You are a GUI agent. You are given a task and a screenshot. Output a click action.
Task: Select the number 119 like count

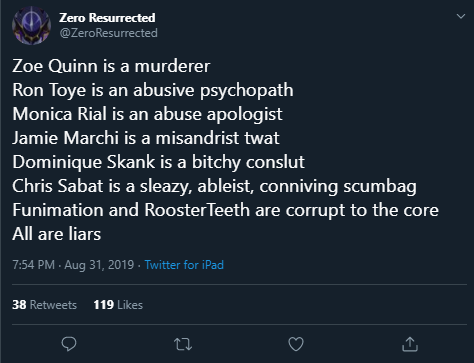pos(104,305)
